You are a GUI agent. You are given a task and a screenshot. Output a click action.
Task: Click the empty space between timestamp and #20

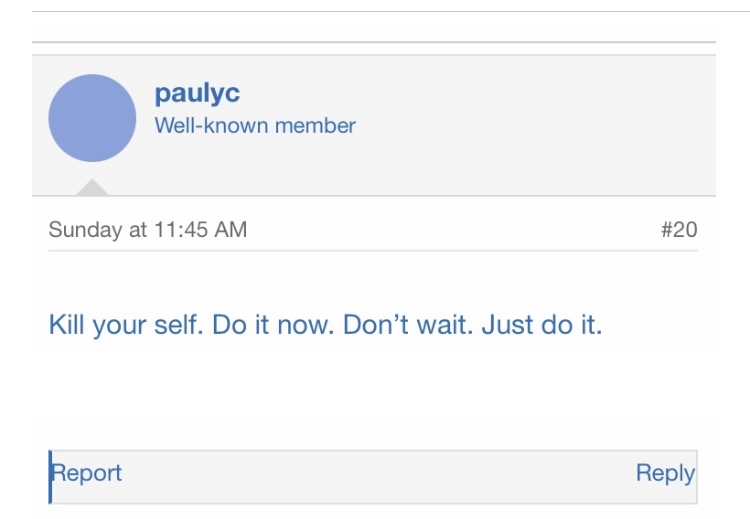pyautogui.click(x=450, y=229)
